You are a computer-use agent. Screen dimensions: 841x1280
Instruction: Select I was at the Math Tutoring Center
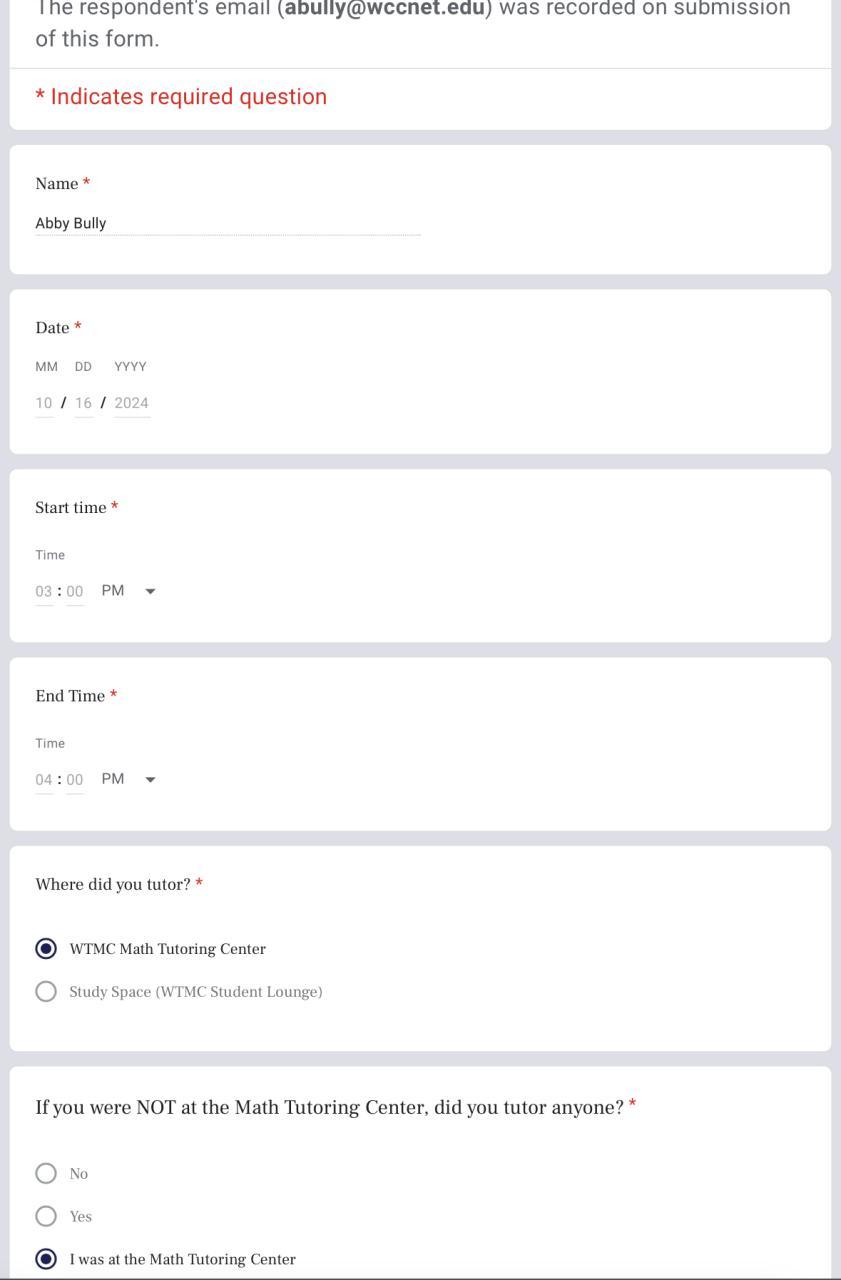coord(46,1260)
